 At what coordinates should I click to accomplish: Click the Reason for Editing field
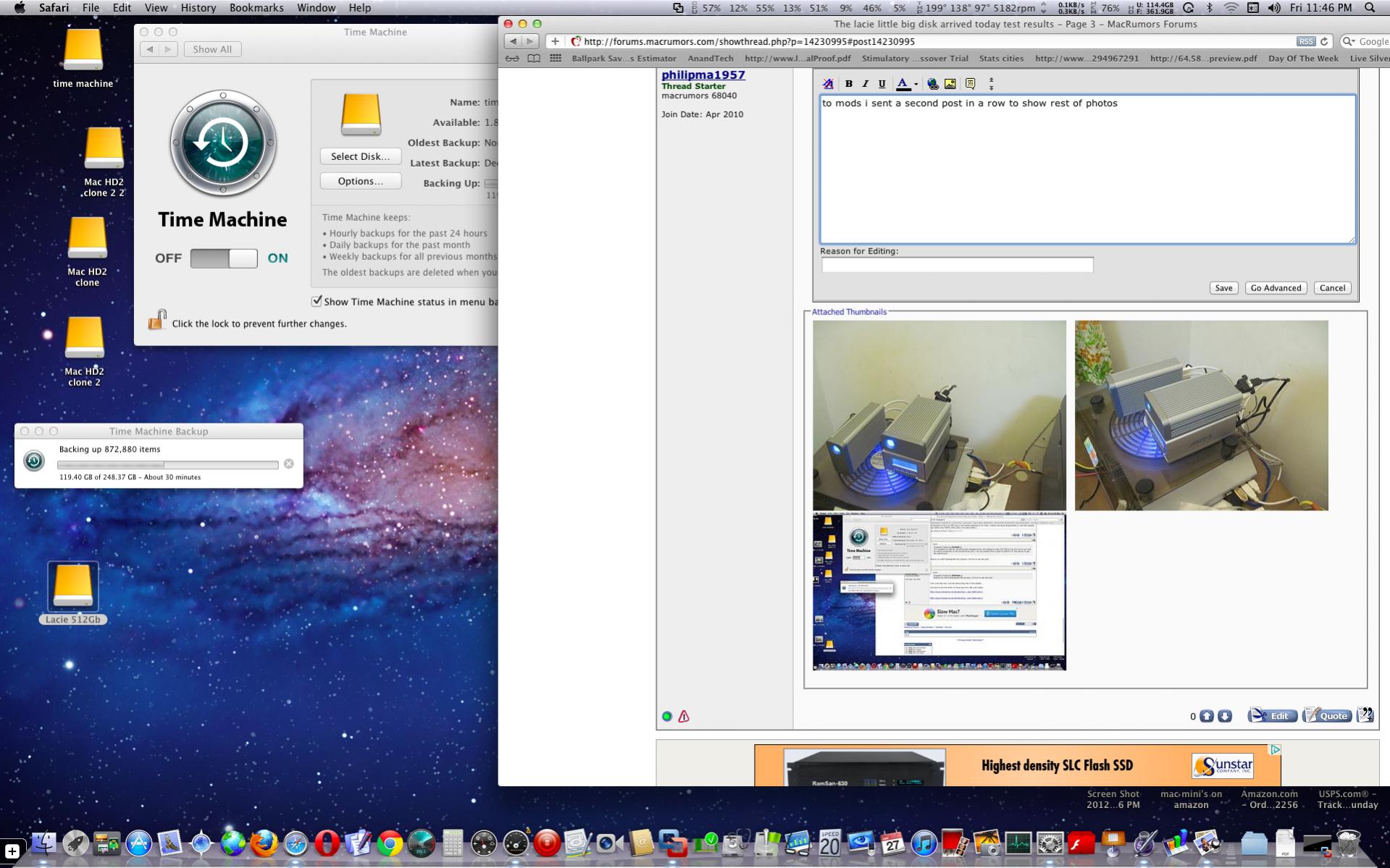pyautogui.click(x=957, y=265)
